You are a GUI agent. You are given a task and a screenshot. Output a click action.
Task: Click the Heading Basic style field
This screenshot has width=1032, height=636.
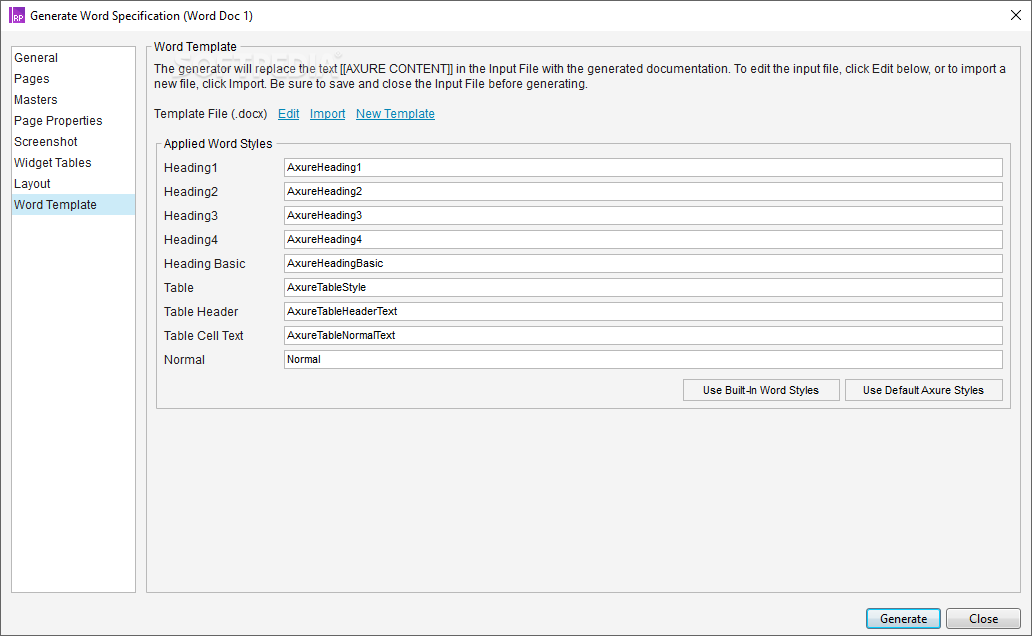[643, 263]
